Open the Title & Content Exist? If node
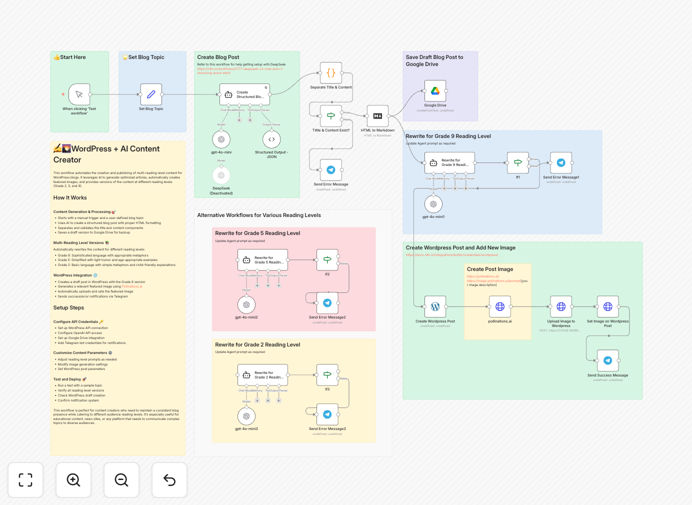Viewport: 692px width, 505px height. (331, 116)
